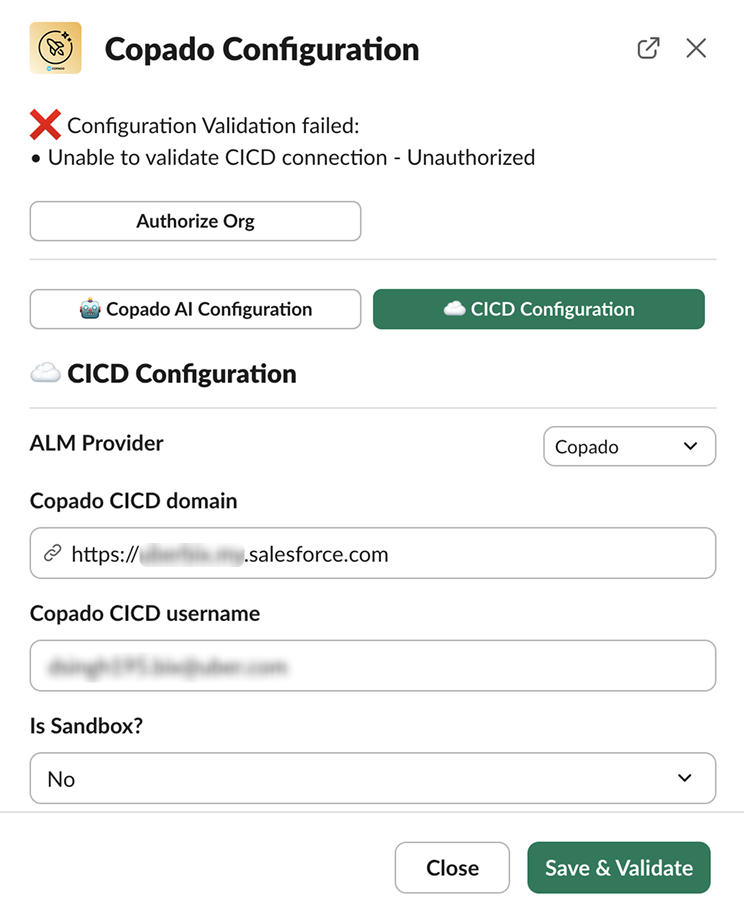Close the Copado Configuration dialog with X
The height and width of the screenshot is (921, 744).
click(x=696, y=48)
